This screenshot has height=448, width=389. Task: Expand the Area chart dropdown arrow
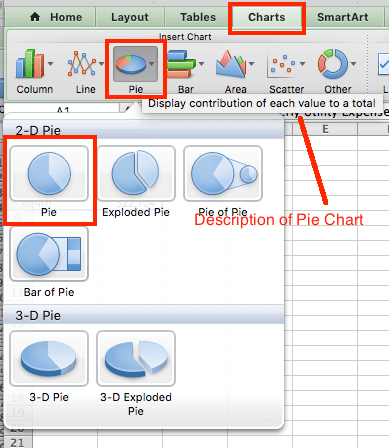(x=252, y=63)
